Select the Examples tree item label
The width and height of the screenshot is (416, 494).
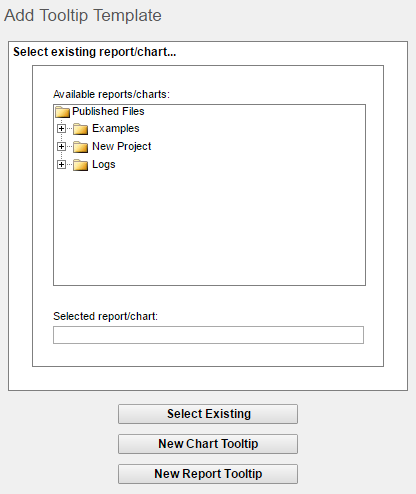pyautogui.click(x=116, y=128)
